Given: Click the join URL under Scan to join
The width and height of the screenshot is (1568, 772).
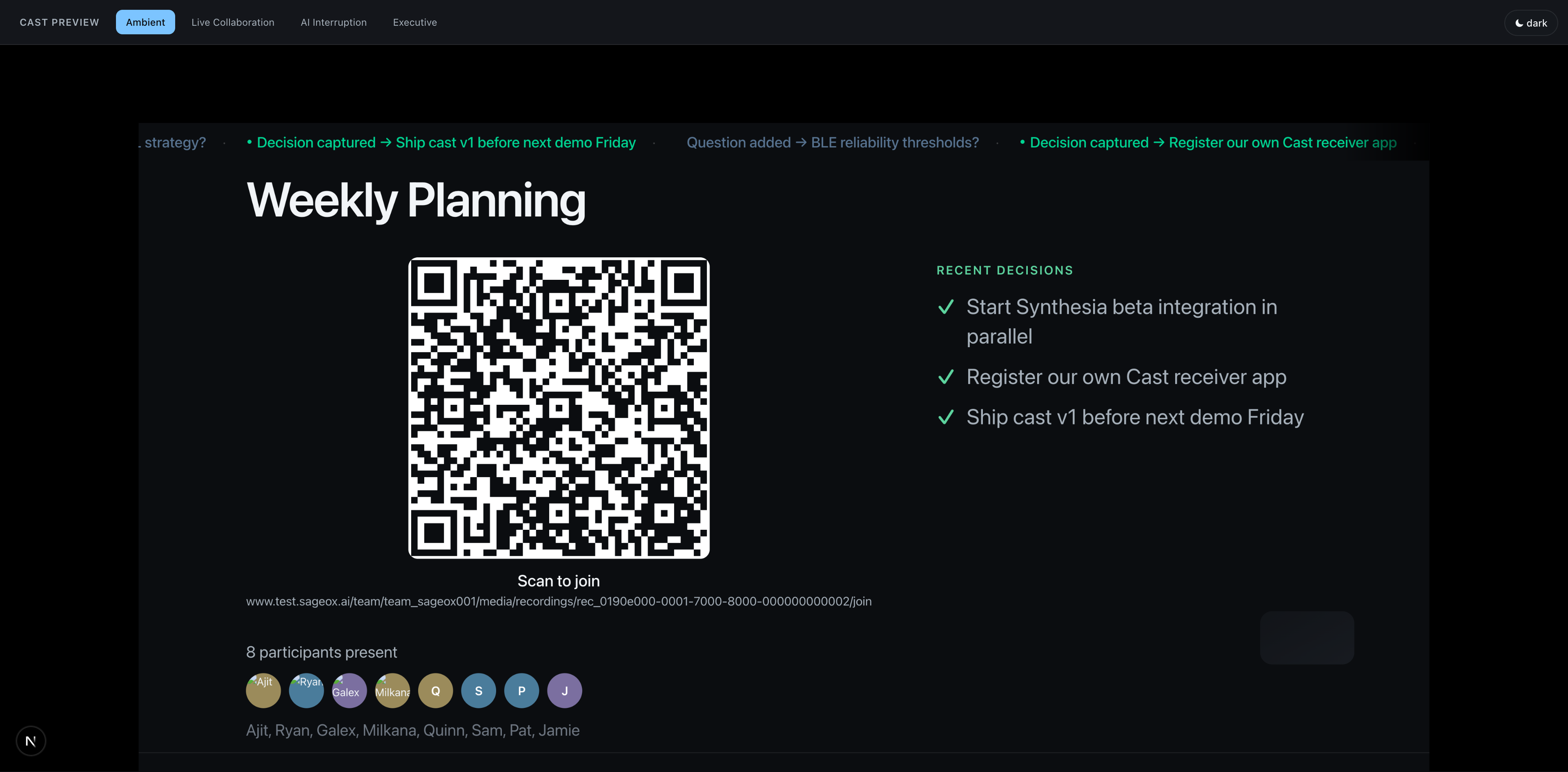Looking at the screenshot, I should (559, 602).
